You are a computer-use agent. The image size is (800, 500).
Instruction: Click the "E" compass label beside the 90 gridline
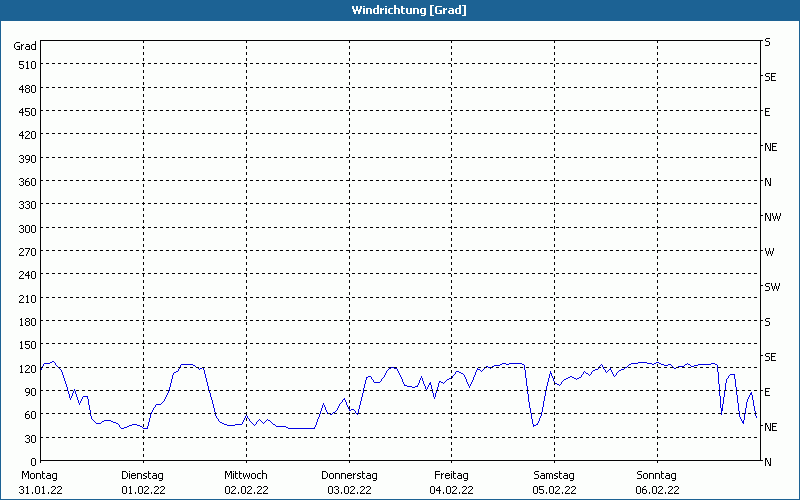767,392
